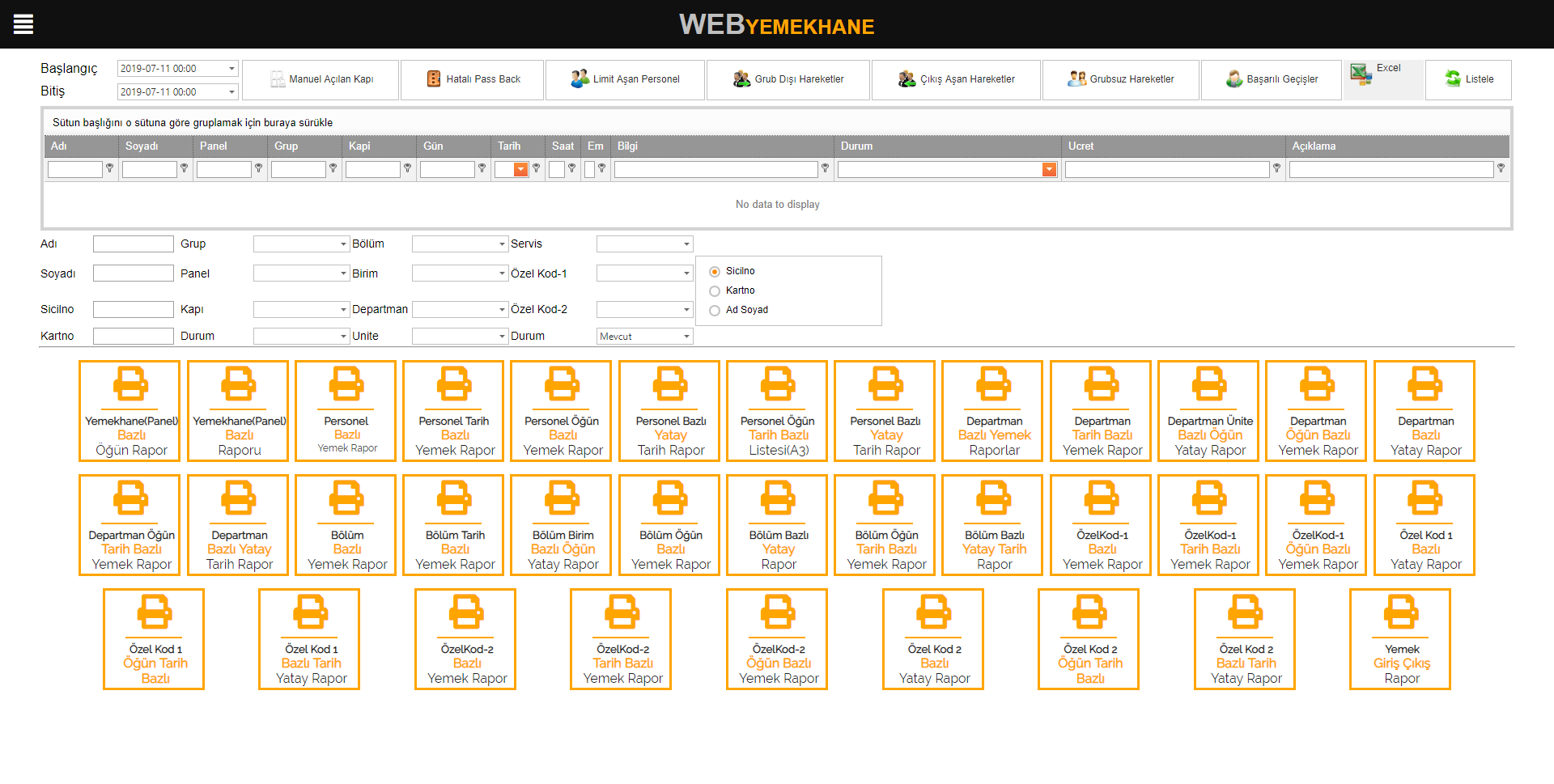Click Hatalı Pass Back button
Image resolution: width=1554 pixels, height=784 pixels.
(473, 79)
